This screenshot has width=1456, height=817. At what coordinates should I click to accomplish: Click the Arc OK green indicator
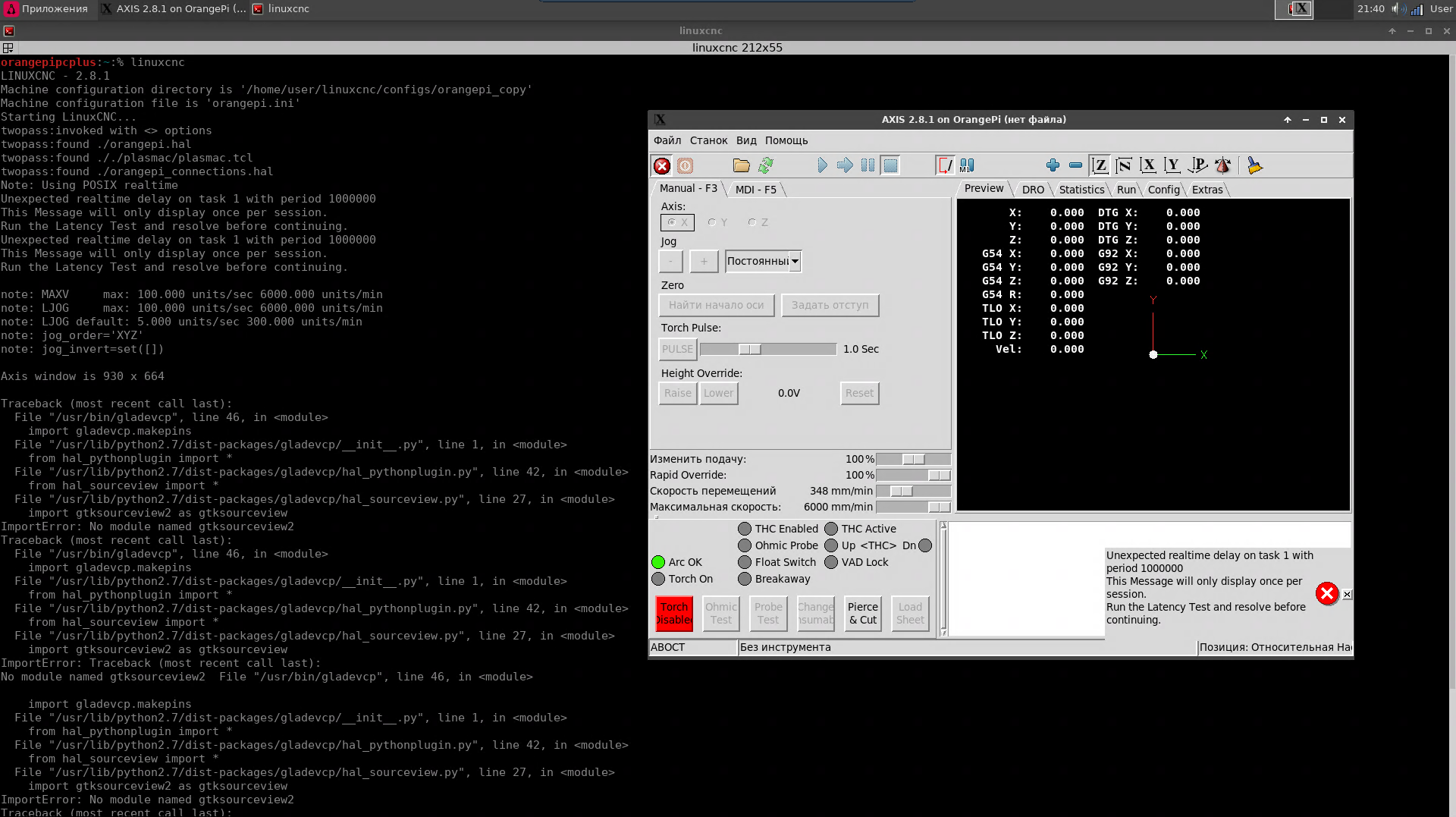[x=658, y=562]
